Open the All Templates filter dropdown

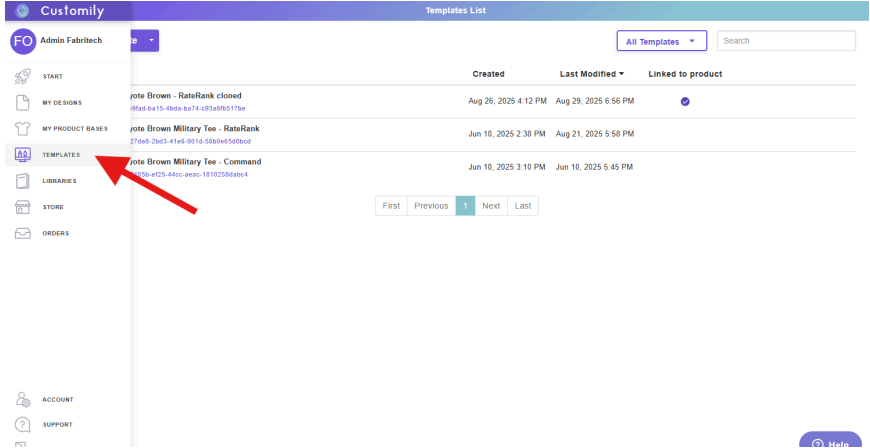[x=662, y=41]
